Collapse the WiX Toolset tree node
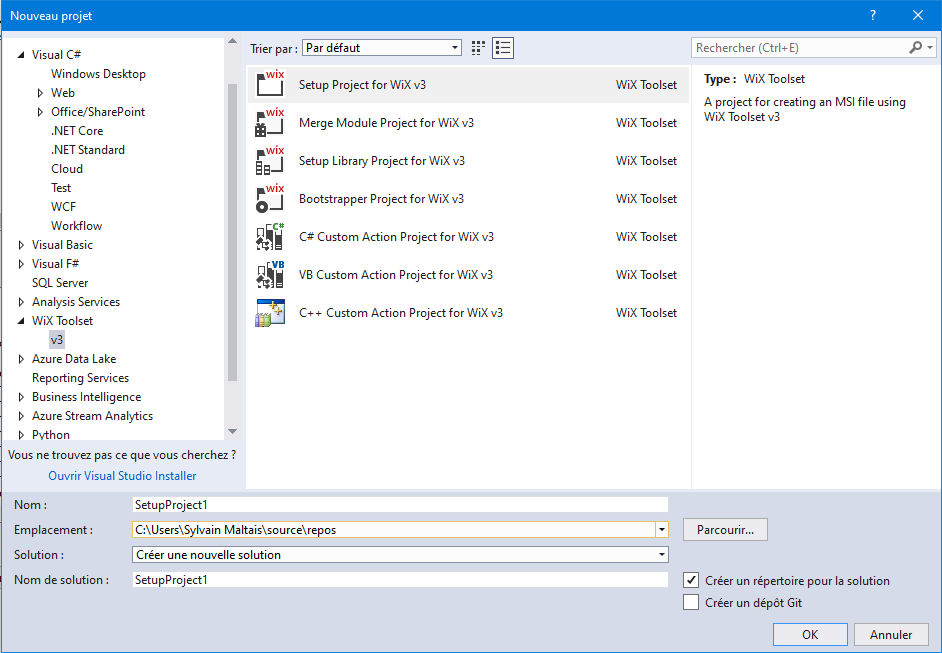Screen dimensions: 942x653 point(22,321)
